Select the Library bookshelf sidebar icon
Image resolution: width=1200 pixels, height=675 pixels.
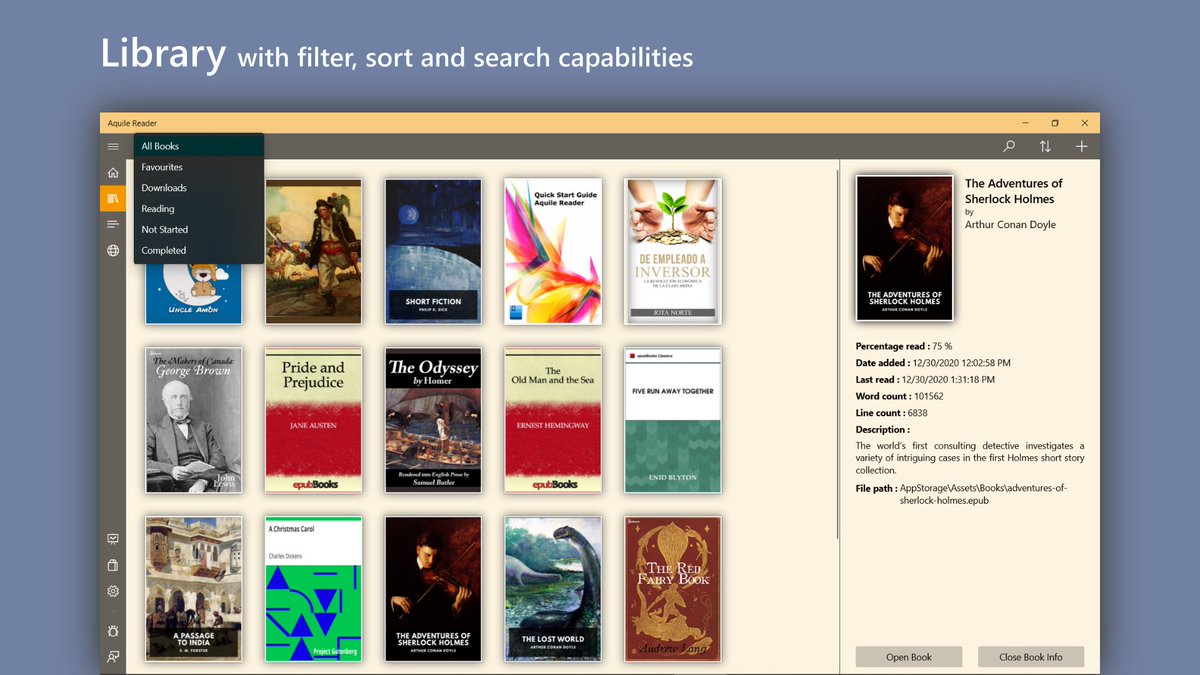point(113,199)
